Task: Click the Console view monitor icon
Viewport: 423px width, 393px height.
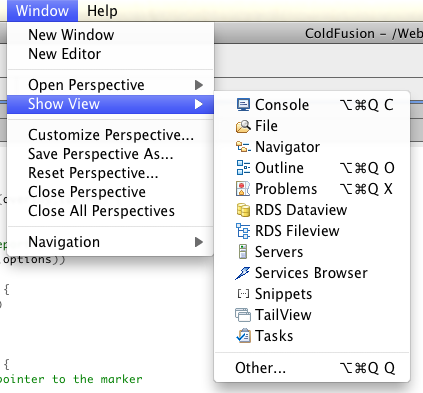Action: pos(243,105)
